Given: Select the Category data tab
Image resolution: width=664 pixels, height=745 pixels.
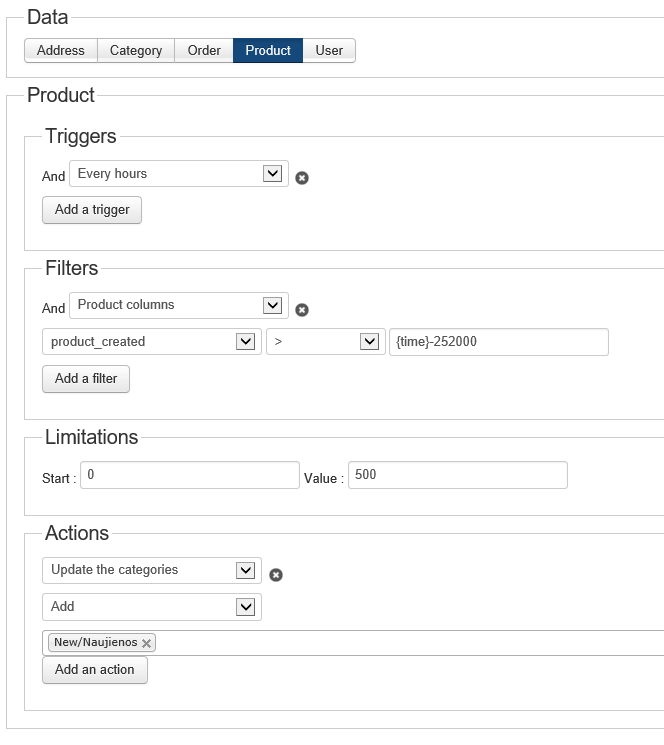Looking at the screenshot, I should coord(136,50).
